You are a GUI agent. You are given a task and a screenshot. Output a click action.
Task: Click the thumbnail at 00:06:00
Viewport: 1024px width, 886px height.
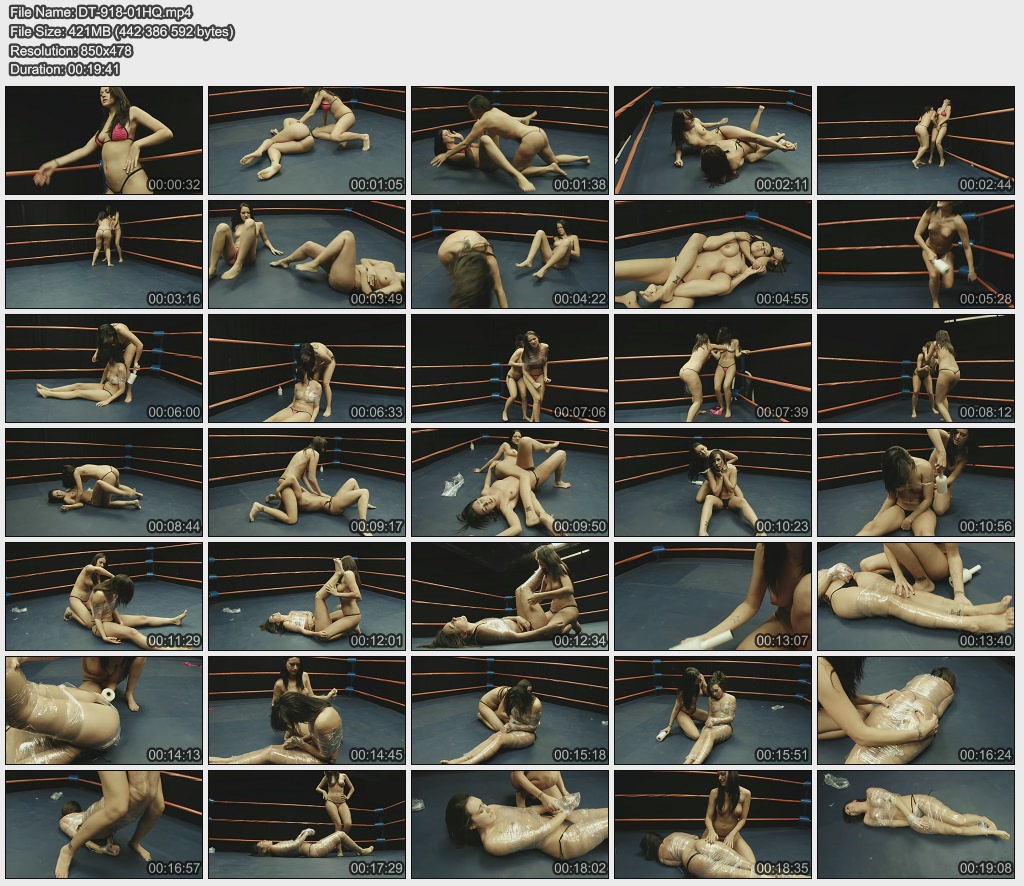click(x=104, y=368)
